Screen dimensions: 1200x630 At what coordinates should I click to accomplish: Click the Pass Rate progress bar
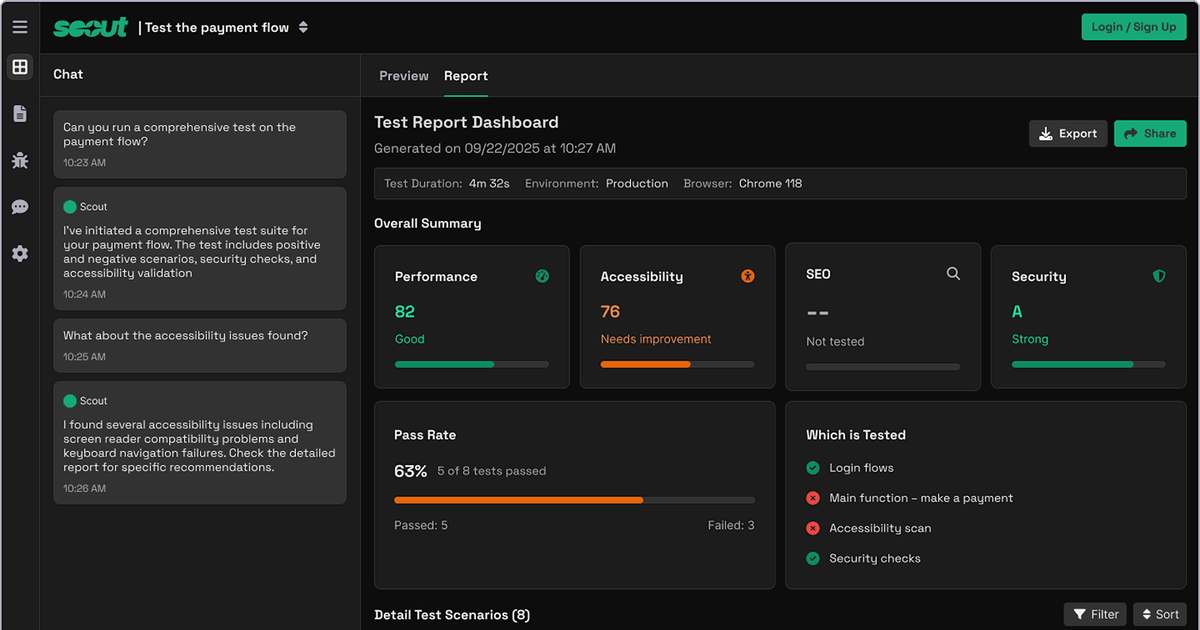click(575, 499)
